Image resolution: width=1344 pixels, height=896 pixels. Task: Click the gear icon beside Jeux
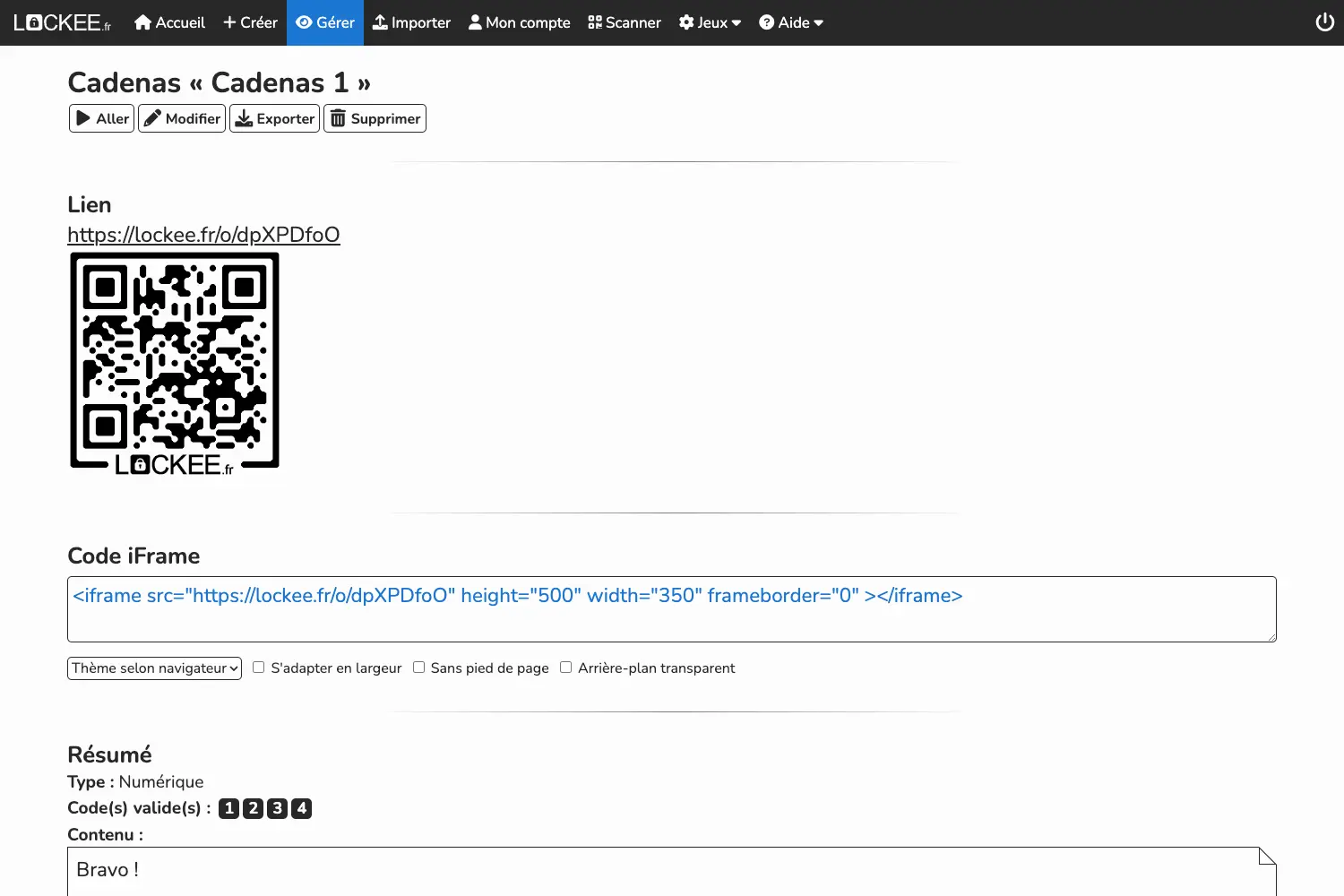(x=686, y=22)
